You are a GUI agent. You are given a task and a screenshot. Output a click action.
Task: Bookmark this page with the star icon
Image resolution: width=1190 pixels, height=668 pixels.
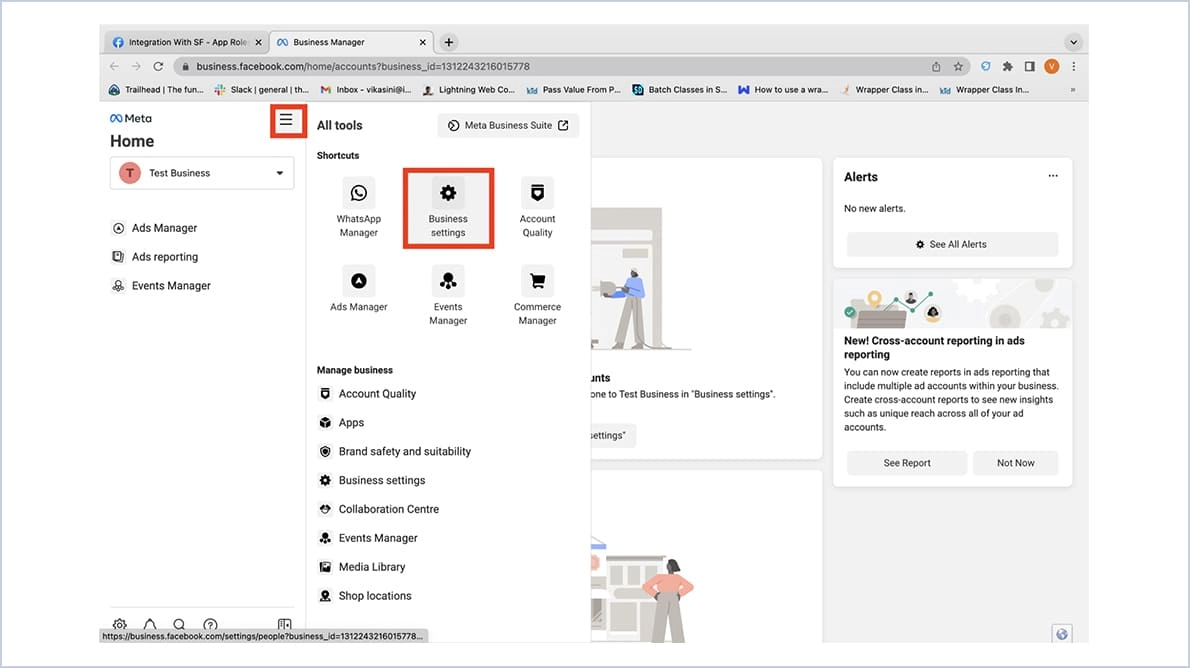959,67
